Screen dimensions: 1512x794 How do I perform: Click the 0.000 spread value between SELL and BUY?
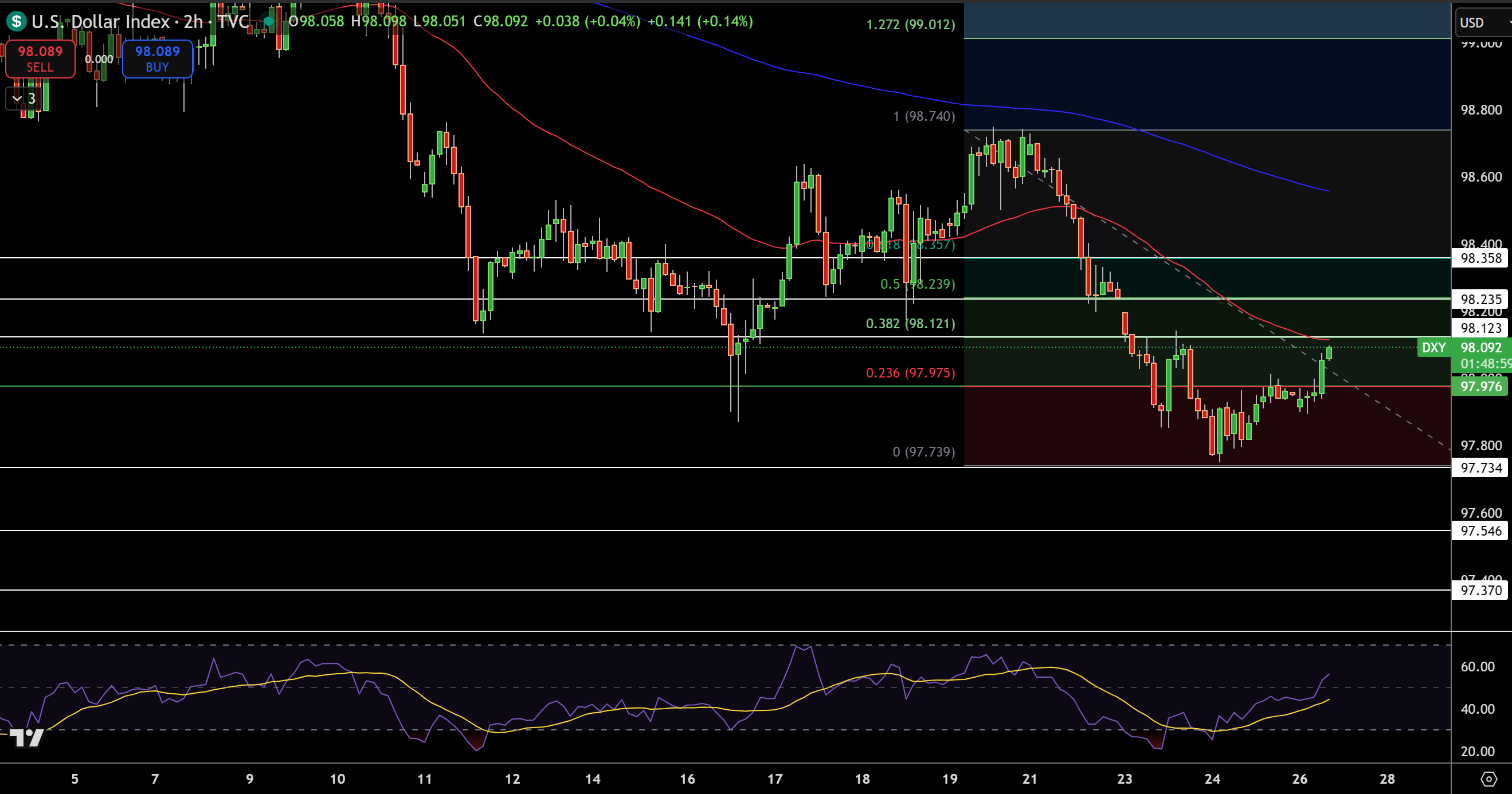click(x=99, y=58)
